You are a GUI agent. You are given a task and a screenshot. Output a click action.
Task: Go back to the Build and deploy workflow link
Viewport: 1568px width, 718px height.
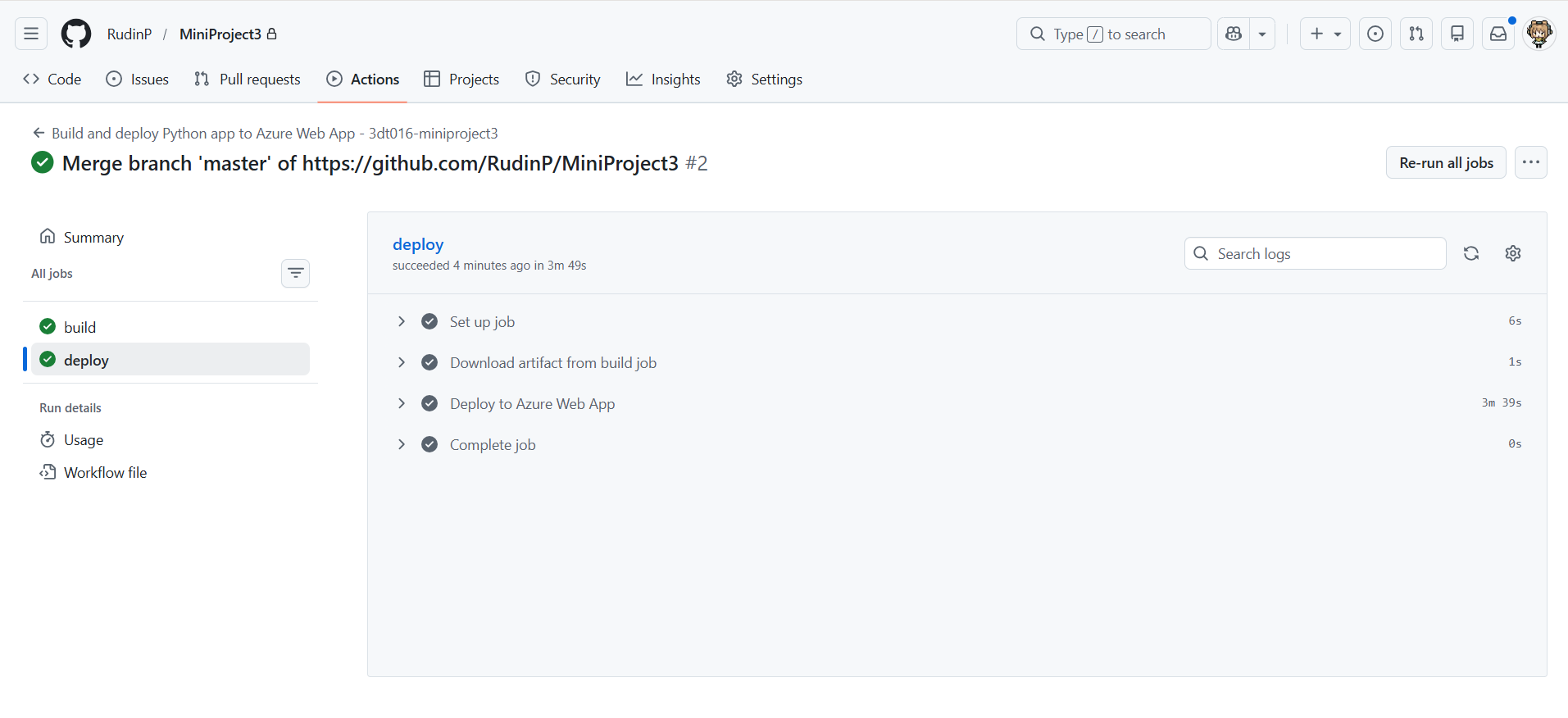tap(275, 133)
